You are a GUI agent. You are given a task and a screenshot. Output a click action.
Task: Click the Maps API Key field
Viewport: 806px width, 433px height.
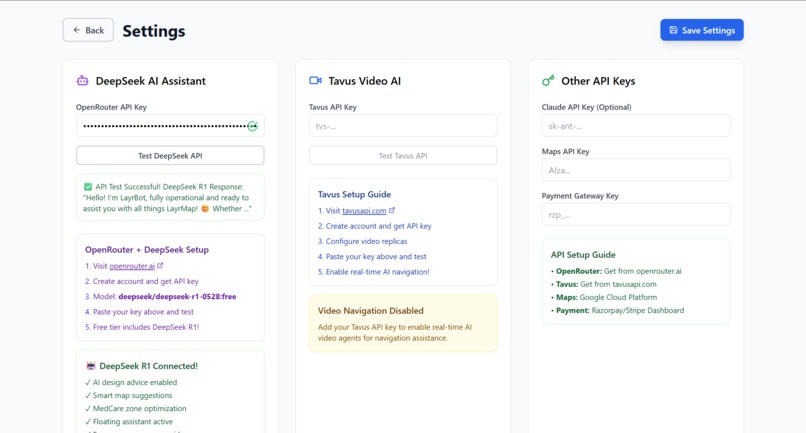(636, 170)
